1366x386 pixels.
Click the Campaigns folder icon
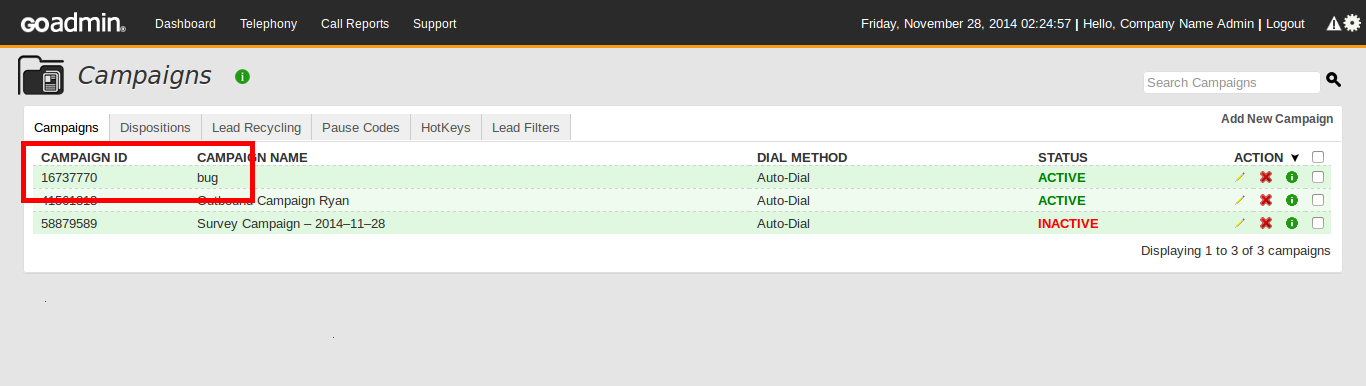[42, 77]
